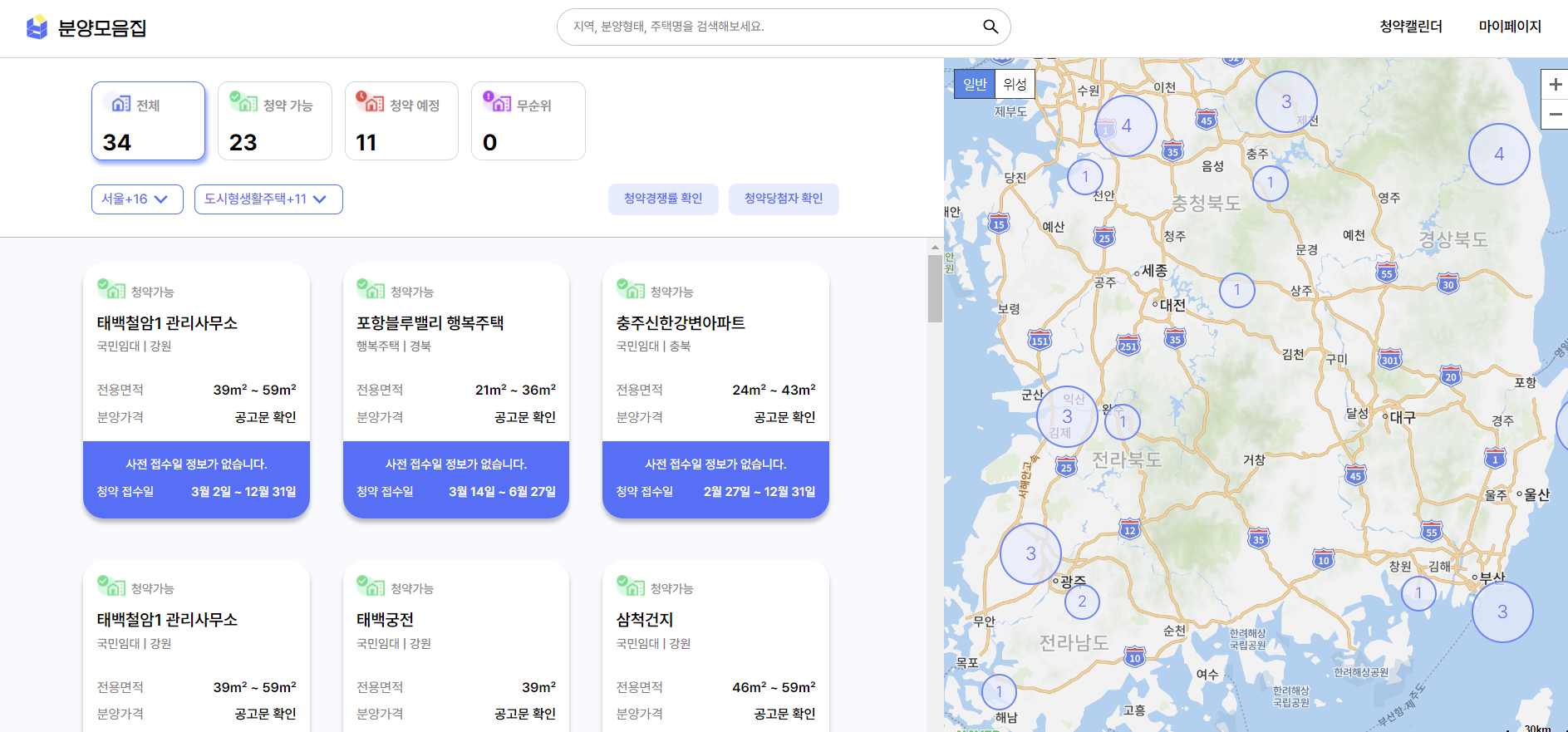Select the 청약 예정 11 filter tab
This screenshot has height=732, width=1568.
click(x=401, y=120)
